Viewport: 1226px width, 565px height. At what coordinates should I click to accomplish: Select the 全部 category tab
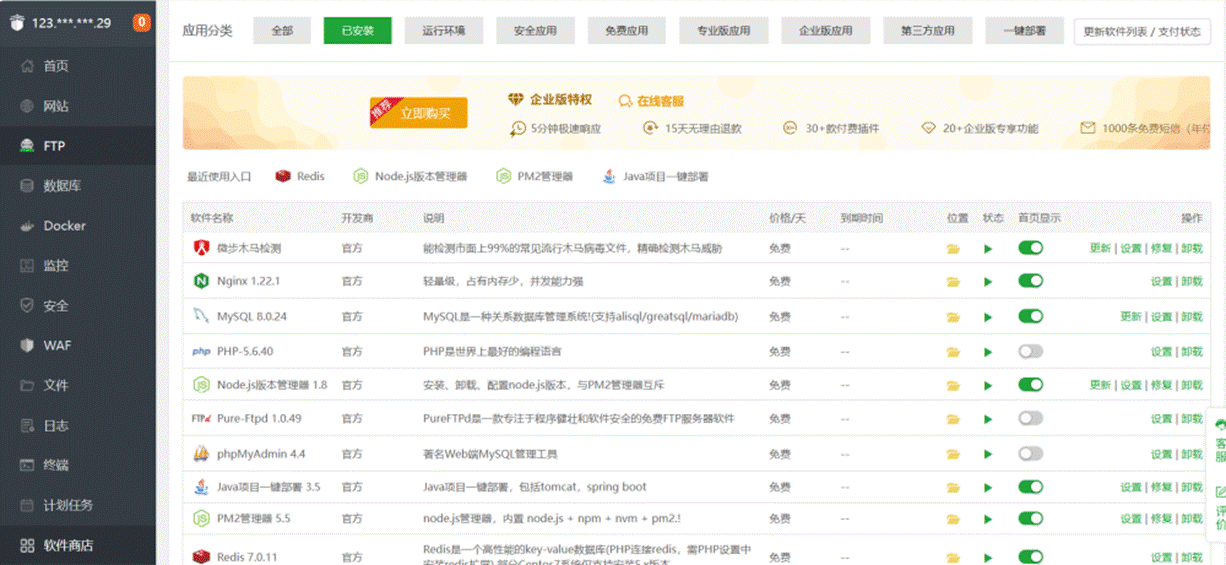pyautogui.click(x=282, y=31)
